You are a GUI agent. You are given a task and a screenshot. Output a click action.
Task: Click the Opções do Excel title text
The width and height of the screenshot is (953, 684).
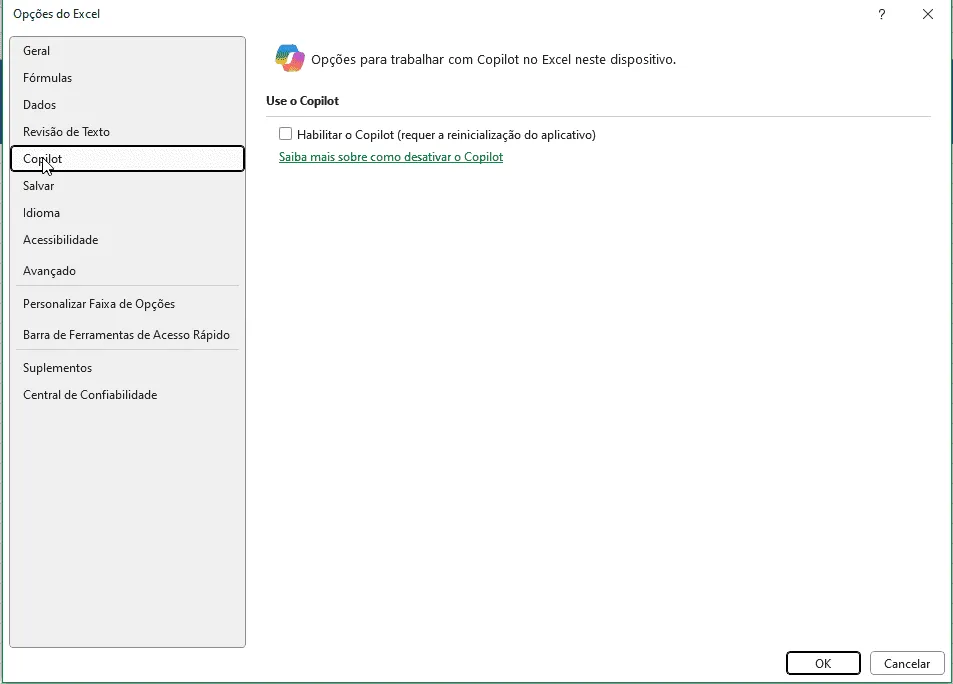(57, 14)
